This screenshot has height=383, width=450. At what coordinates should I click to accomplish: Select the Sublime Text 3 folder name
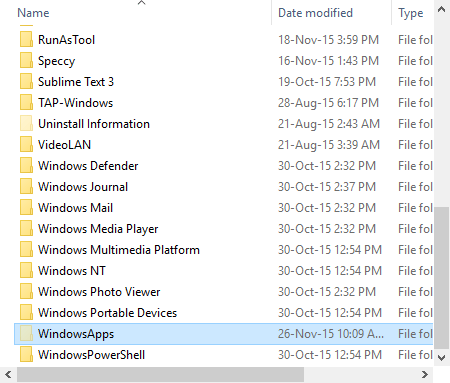coord(76,82)
